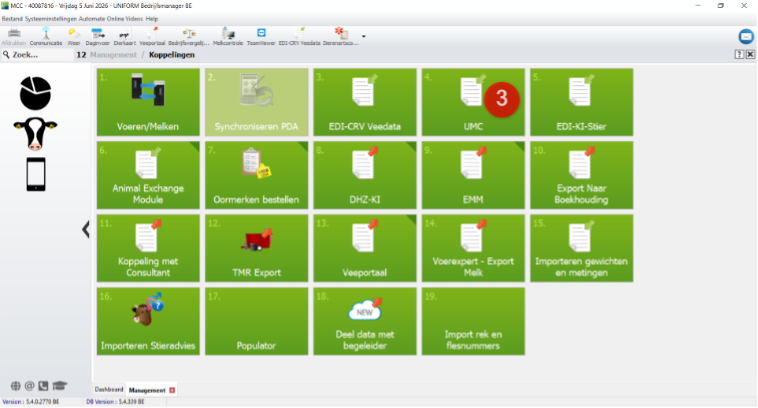Open the Melkcontrole toolbar icon

(x=228, y=37)
